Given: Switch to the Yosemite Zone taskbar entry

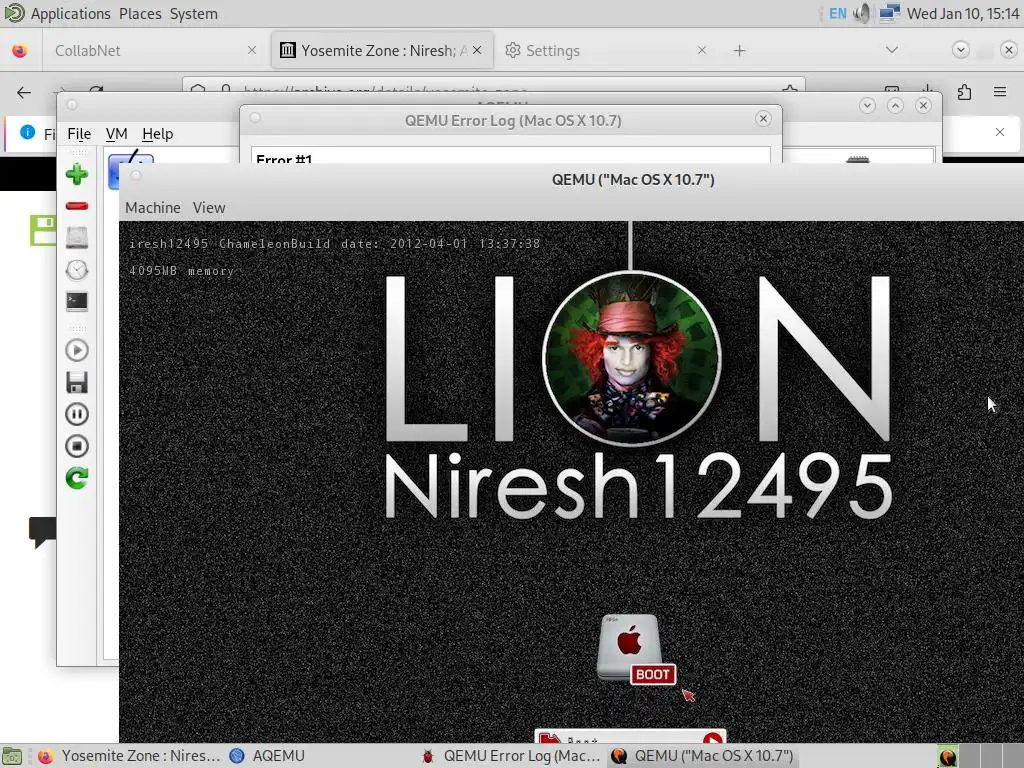Looking at the screenshot, I should point(129,756).
